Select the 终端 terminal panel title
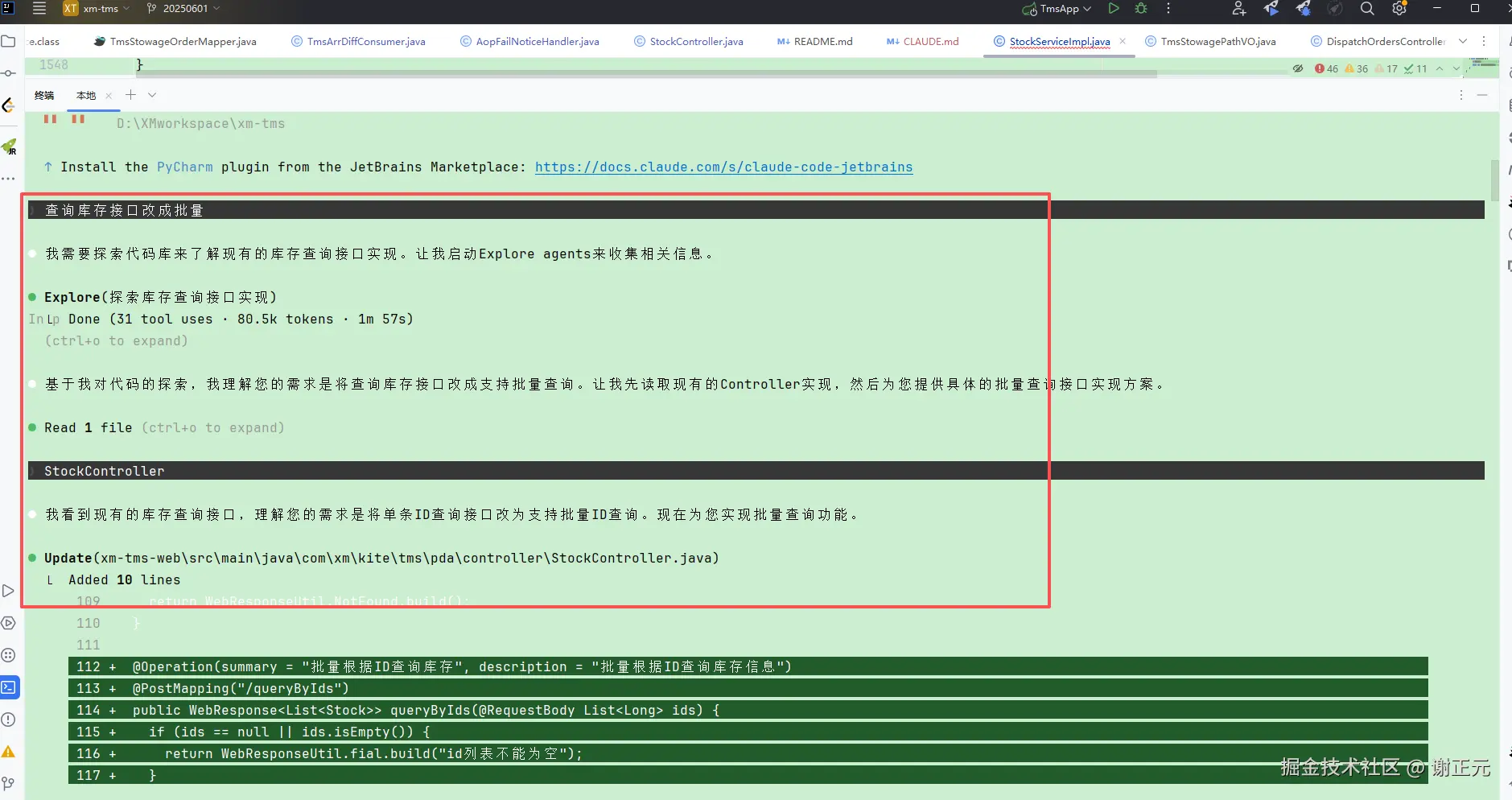This screenshot has height=800, width=1512. click(x=44, y=96)
